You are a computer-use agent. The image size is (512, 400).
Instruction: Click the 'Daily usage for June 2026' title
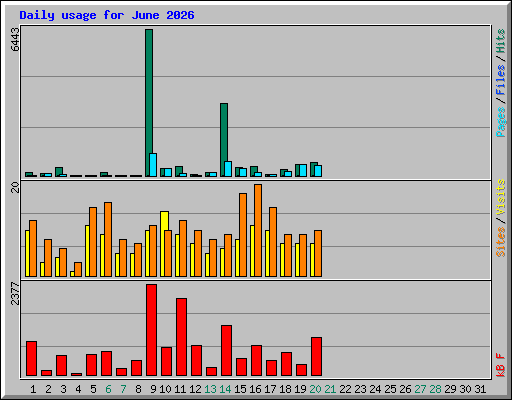point(107,15)
